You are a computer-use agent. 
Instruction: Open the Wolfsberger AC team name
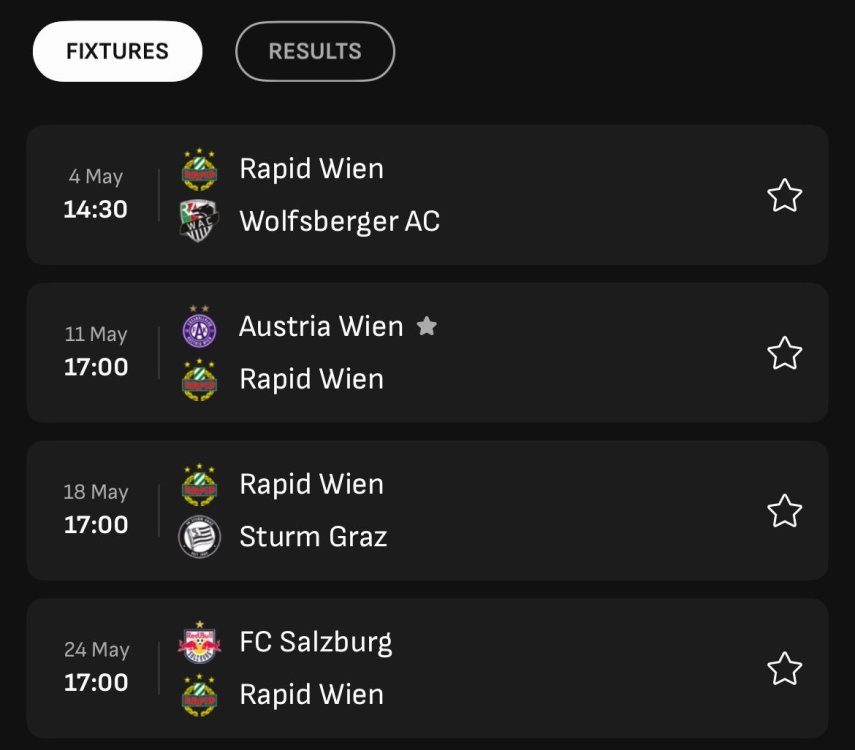[339, 221]
